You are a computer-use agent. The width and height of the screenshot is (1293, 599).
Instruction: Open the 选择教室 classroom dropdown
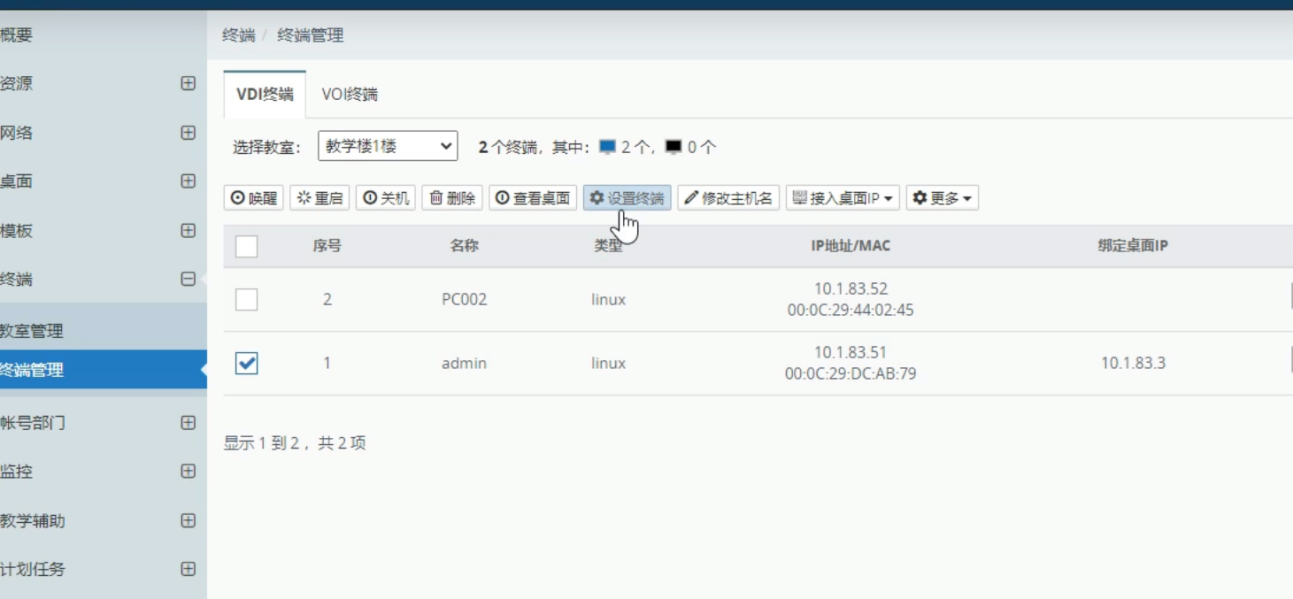[388, 147]
